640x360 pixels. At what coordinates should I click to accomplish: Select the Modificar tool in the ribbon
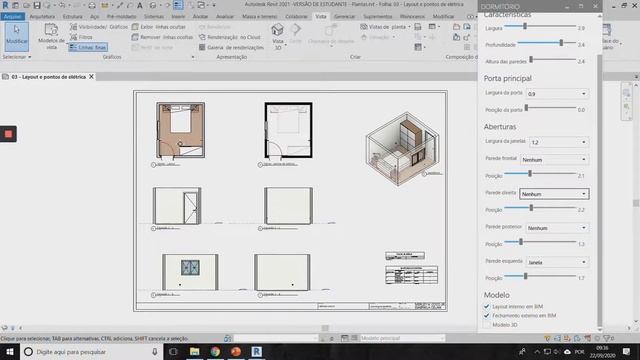pyautogui.click(x=16, y=36)
